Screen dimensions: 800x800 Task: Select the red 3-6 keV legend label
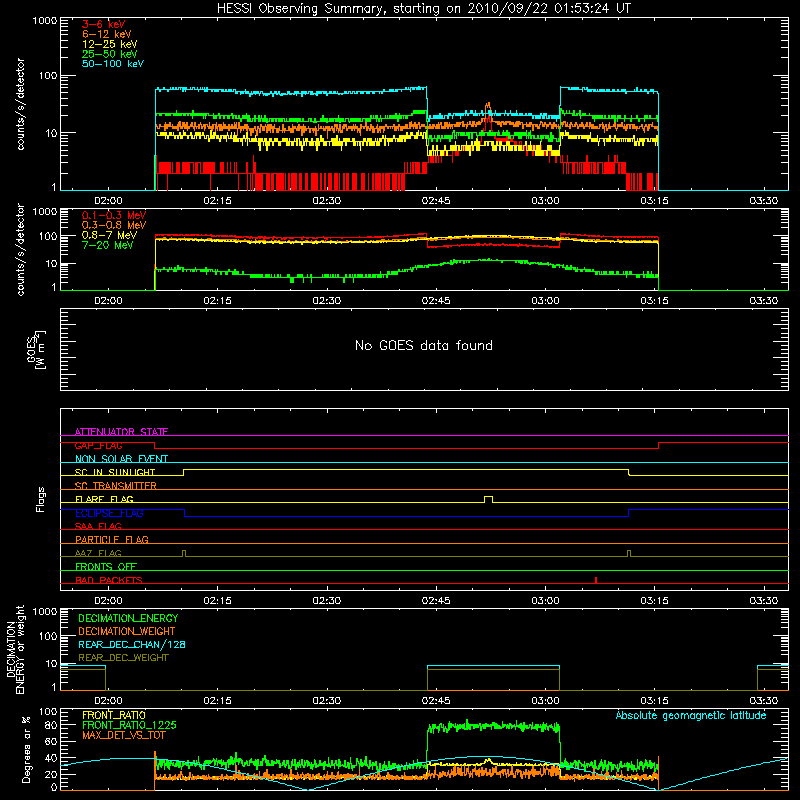pyautogui.click(x=103, y=24)
